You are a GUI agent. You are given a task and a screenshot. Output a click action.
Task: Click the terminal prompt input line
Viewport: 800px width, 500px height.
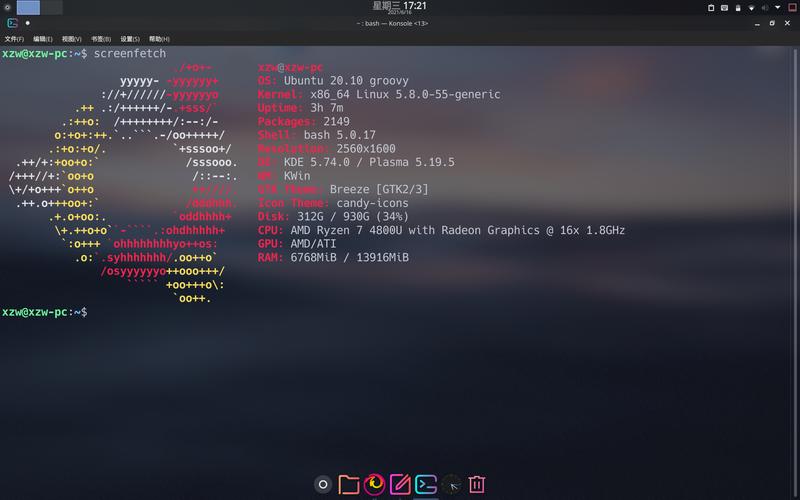pos(300,312)
